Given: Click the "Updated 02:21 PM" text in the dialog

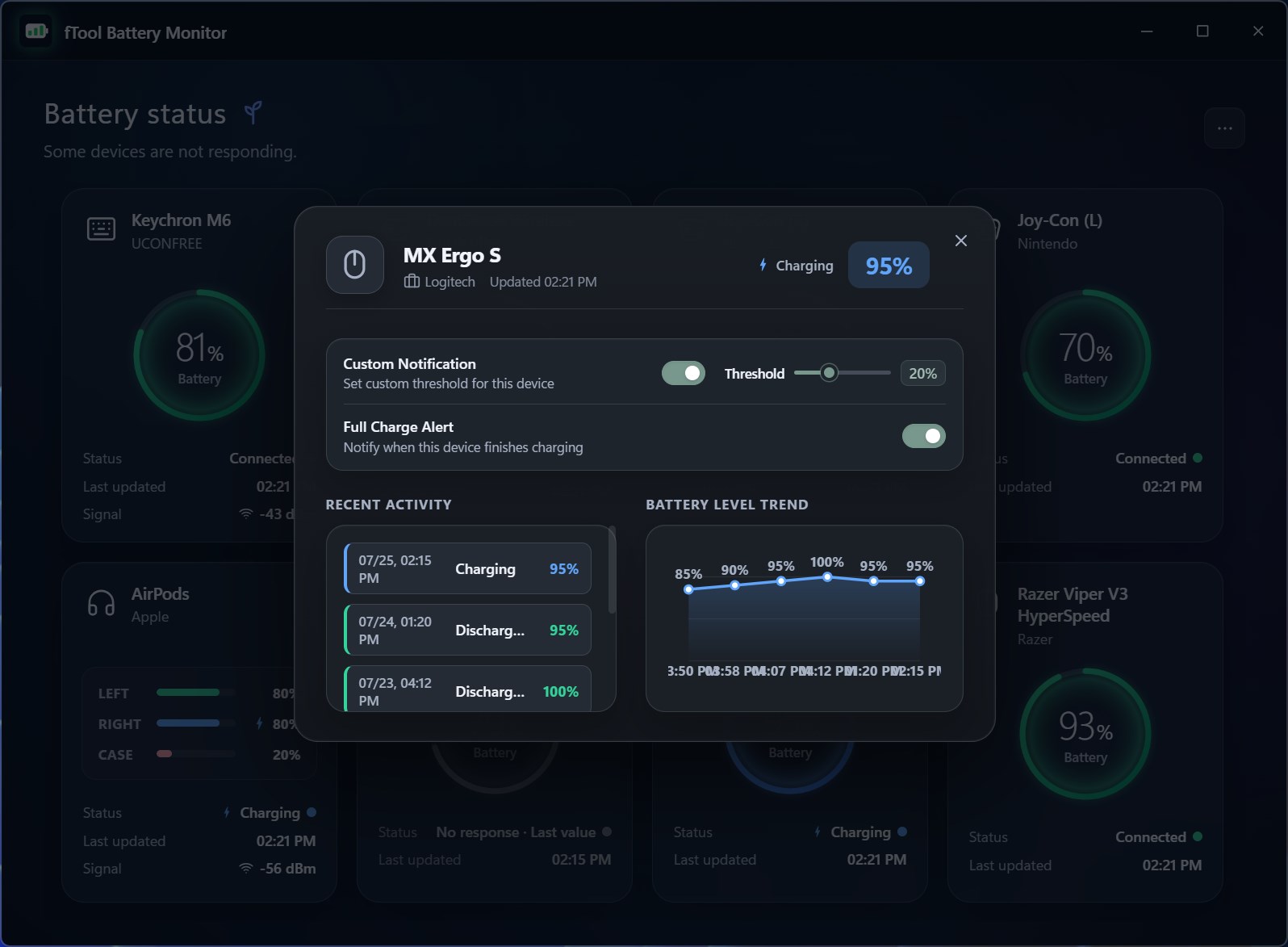Looking at the screenshot, I should pyautogui.click(x=543, y=282).
